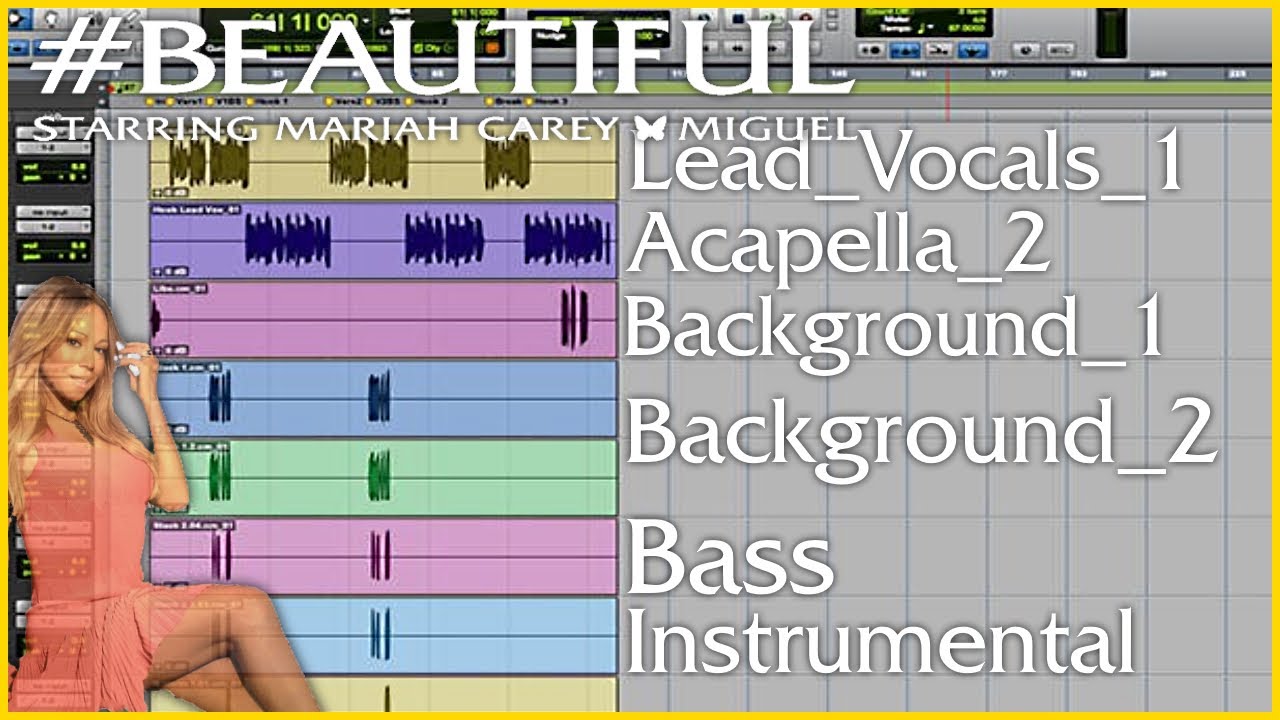The height and width of the screenshot is (720, 1280).
Task: Select the green background vocal clip
Action: click(x=383, y=477)
